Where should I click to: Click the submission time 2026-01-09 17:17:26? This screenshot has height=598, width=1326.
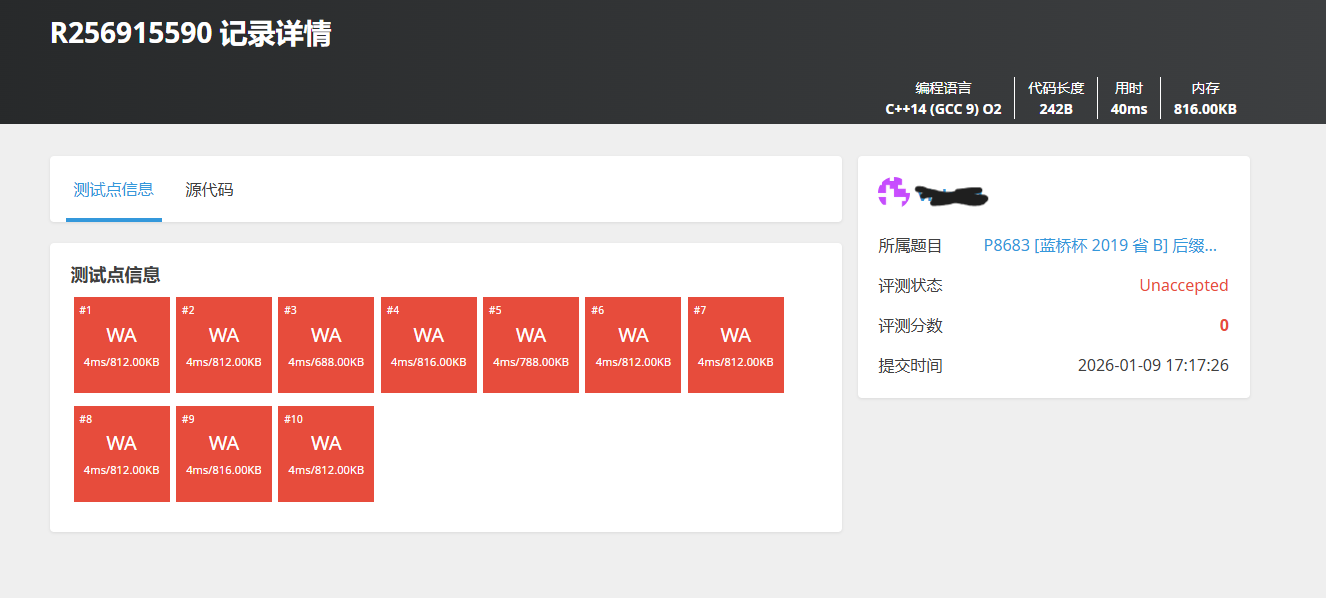pos(1152,365)
